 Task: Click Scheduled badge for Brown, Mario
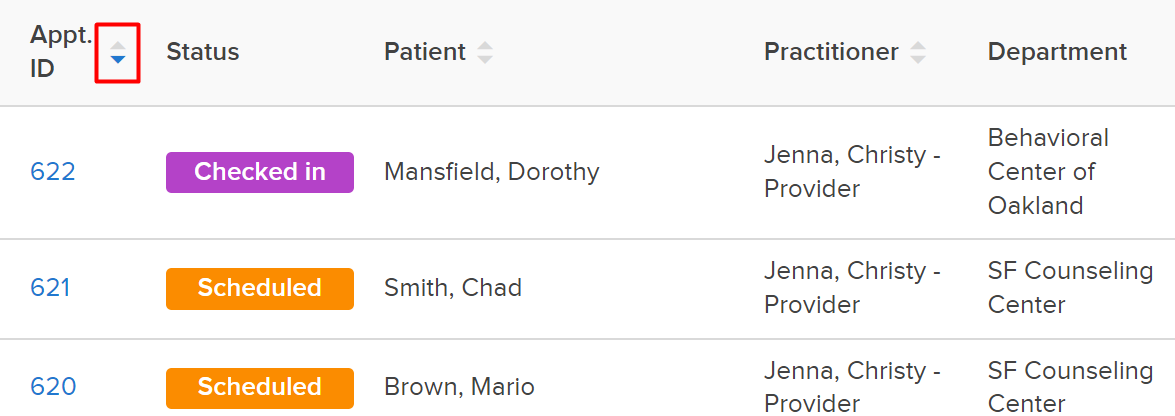coord(260,388)
